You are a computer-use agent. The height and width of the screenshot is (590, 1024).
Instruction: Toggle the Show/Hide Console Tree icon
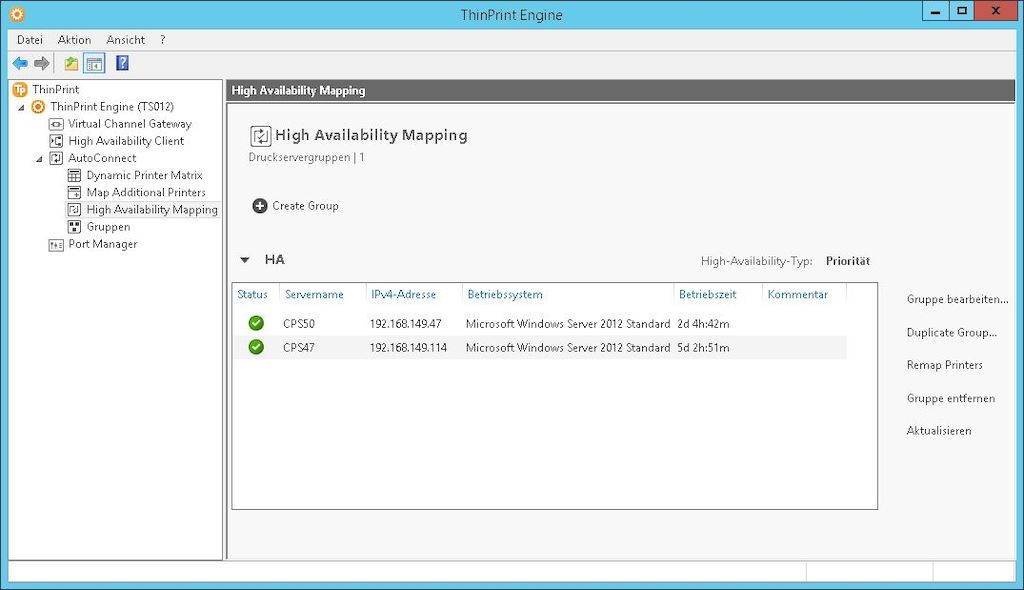click(94, 63)
